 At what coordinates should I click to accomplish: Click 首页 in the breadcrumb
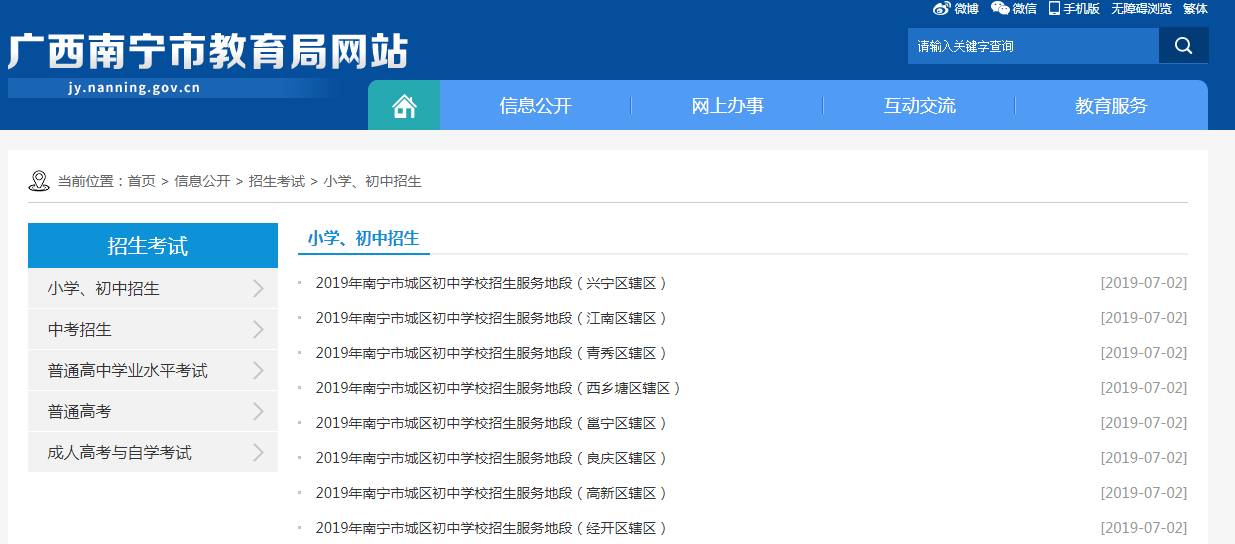click(142, 181)
